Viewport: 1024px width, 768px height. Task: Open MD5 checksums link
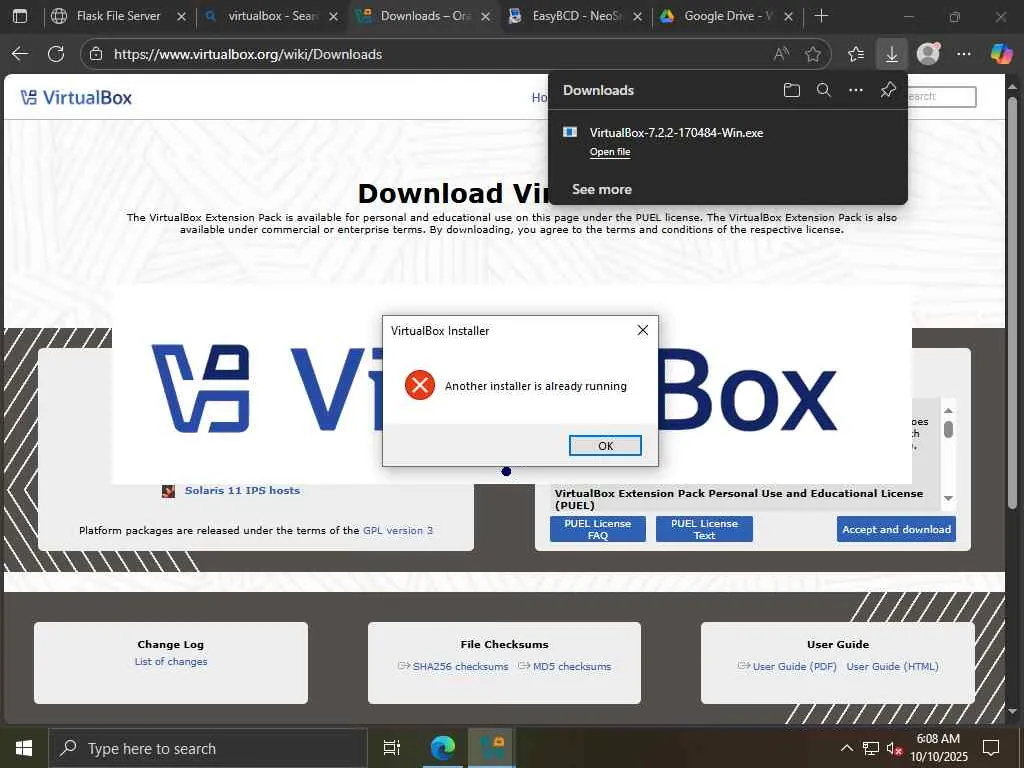pyautogui.click(x=571, y=666)
